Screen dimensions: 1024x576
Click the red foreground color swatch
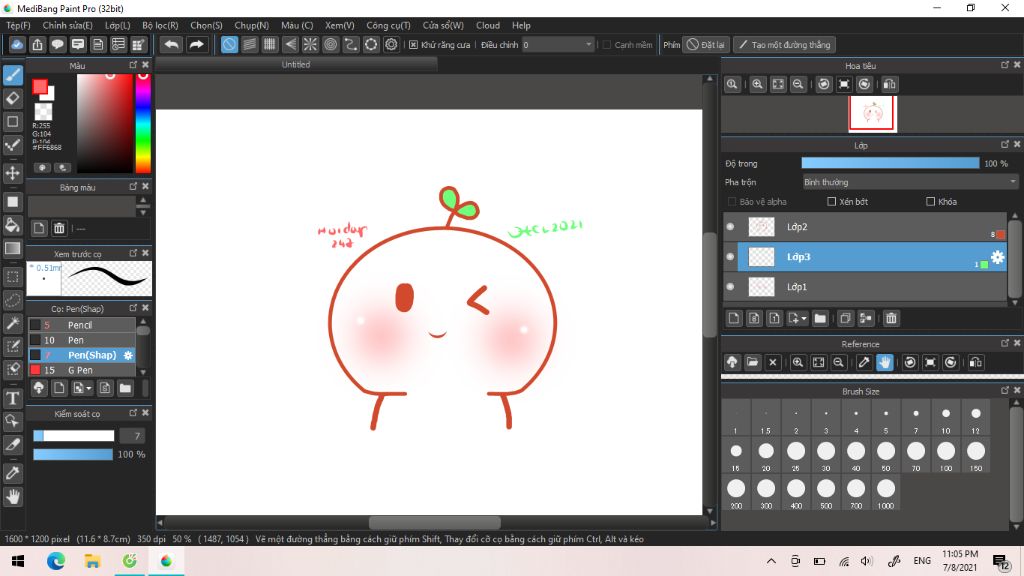[40, 86]
